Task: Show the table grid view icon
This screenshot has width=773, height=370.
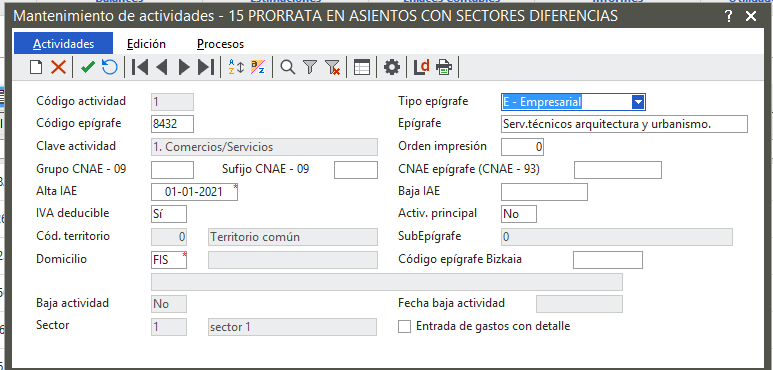Action: point(362,67)
